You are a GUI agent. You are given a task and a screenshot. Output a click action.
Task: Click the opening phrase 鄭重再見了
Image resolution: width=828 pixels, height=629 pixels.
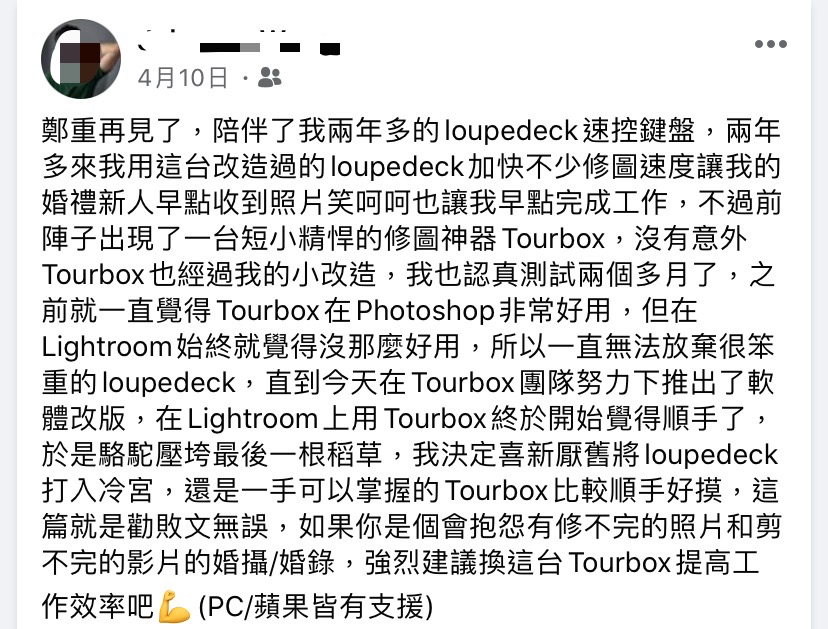[x=112, y=132]
